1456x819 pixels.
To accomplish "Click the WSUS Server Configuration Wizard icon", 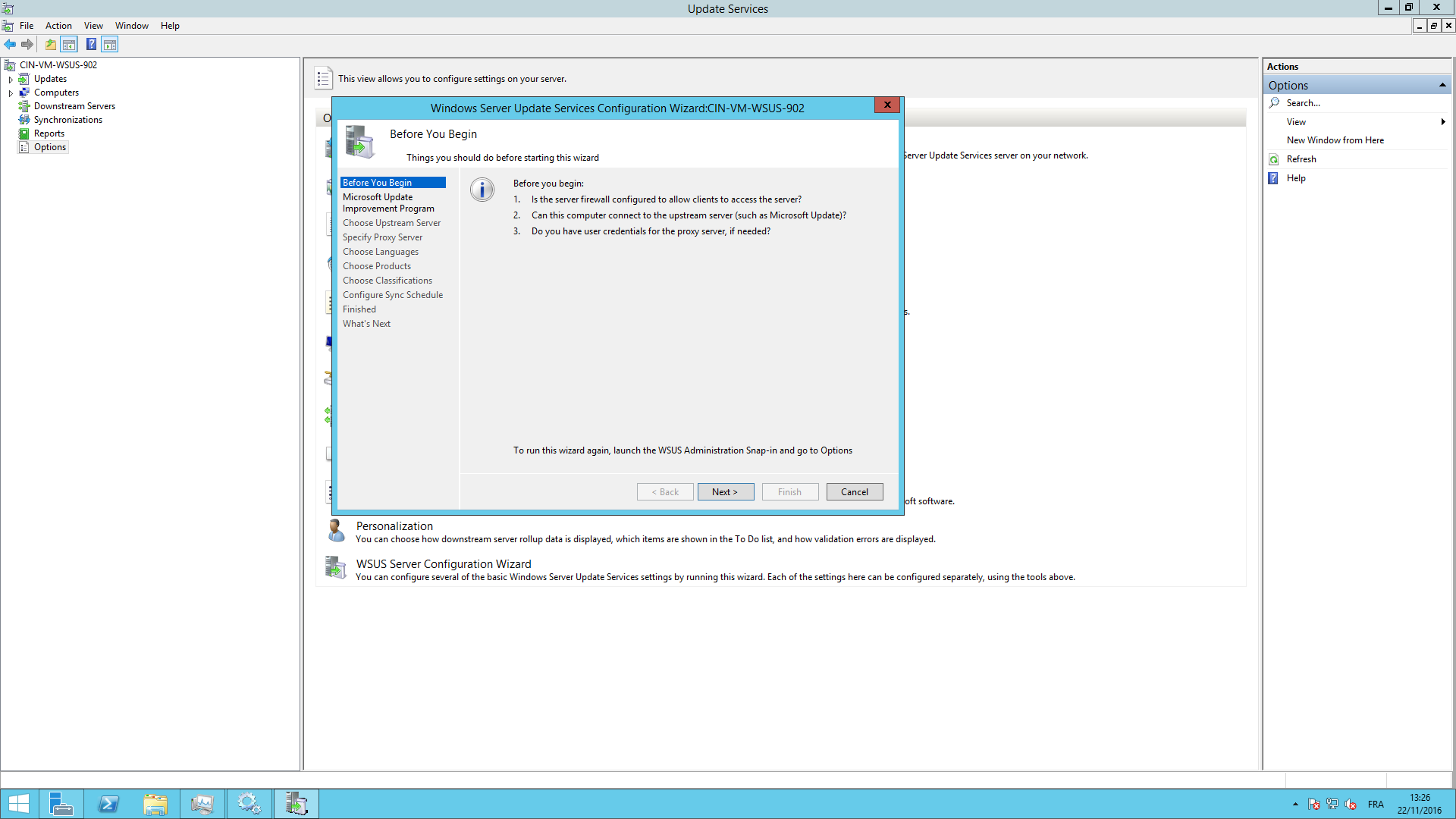I will 335,567.
